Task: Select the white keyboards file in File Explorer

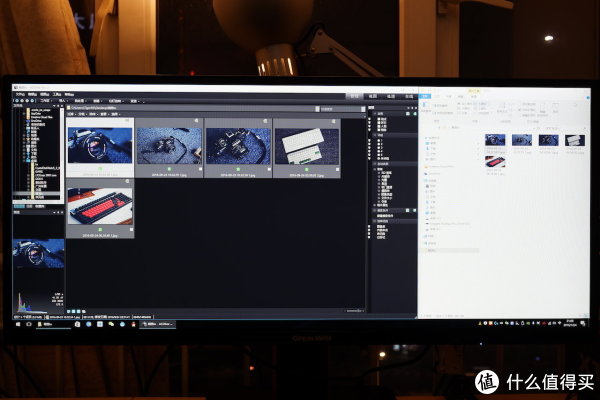Action: 575,144
